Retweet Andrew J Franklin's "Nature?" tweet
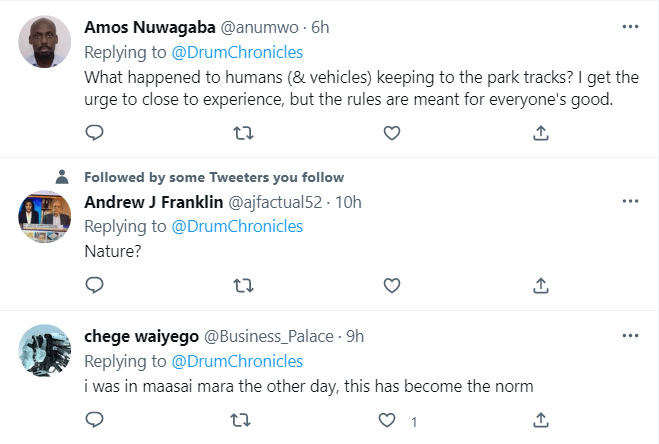Image resolution: width=659 pixels, height=444 pixels. tap(242, 285)
